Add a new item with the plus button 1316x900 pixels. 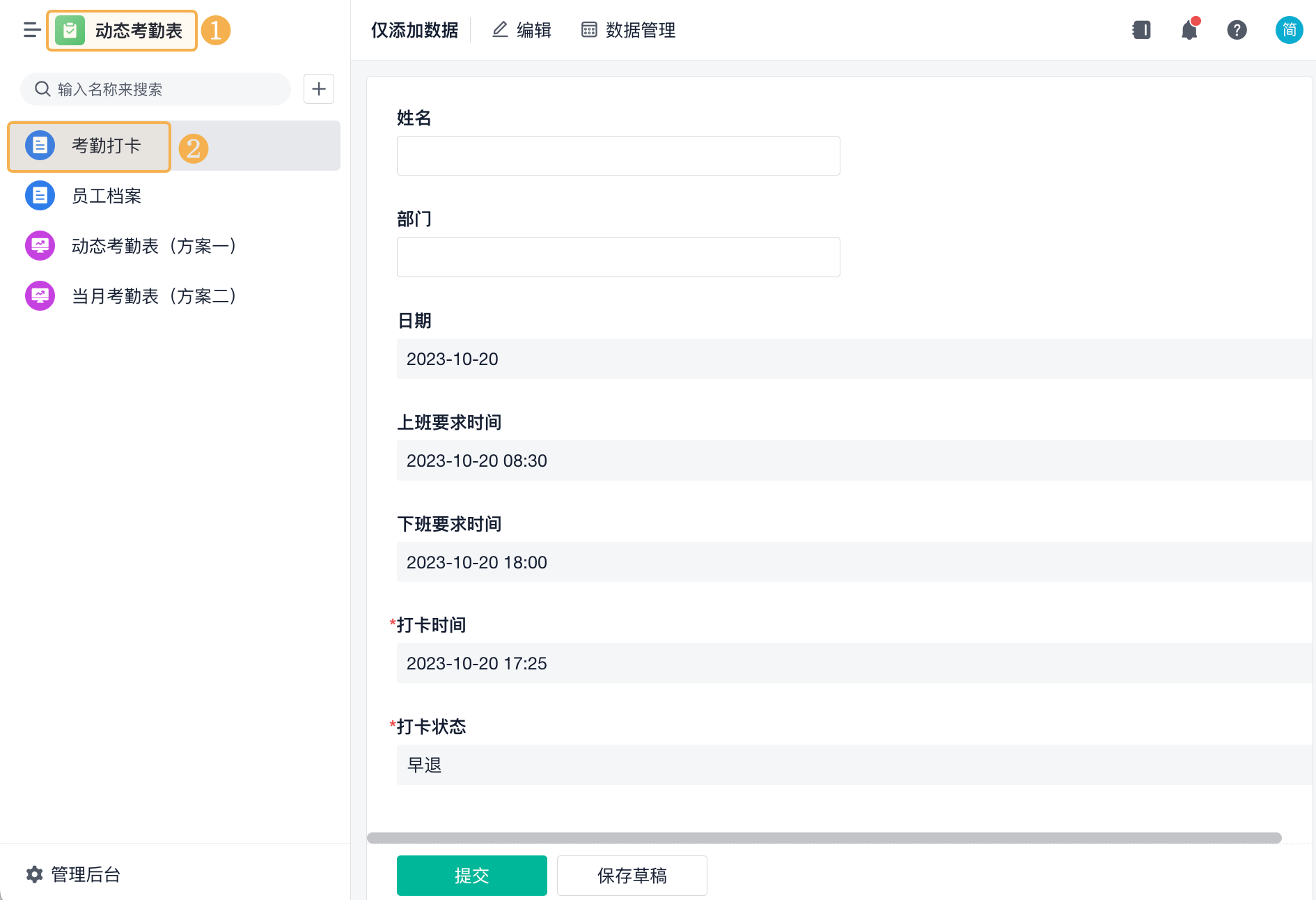tap(319, 89)
